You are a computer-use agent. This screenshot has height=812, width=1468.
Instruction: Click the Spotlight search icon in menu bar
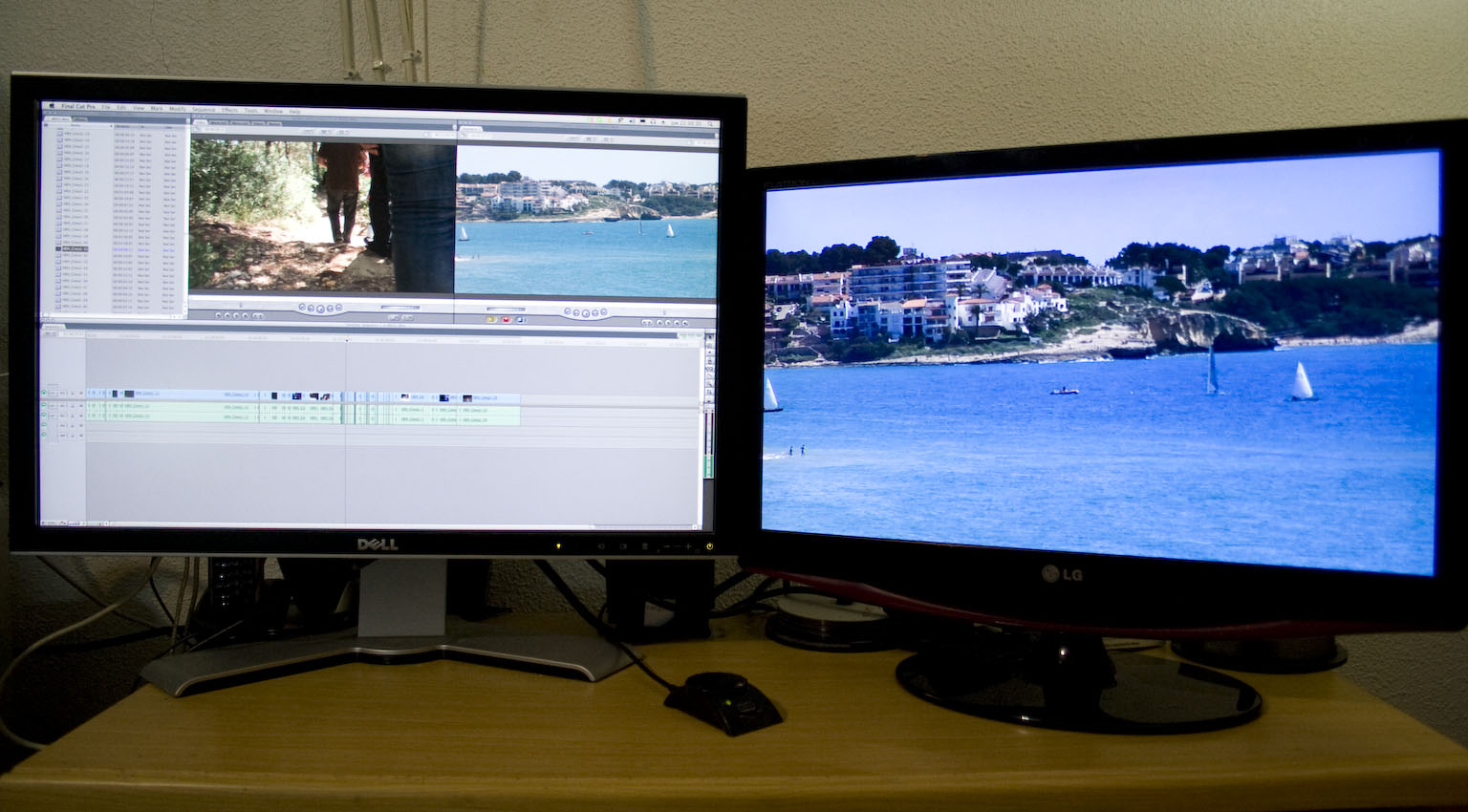(711, 122)
